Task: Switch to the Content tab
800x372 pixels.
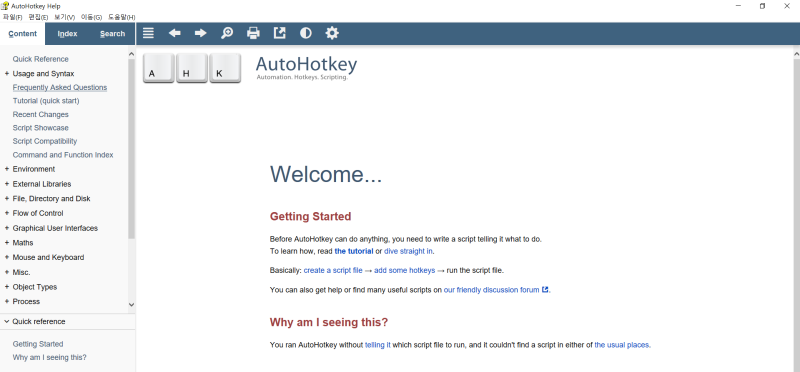Action: coord(22,34)
